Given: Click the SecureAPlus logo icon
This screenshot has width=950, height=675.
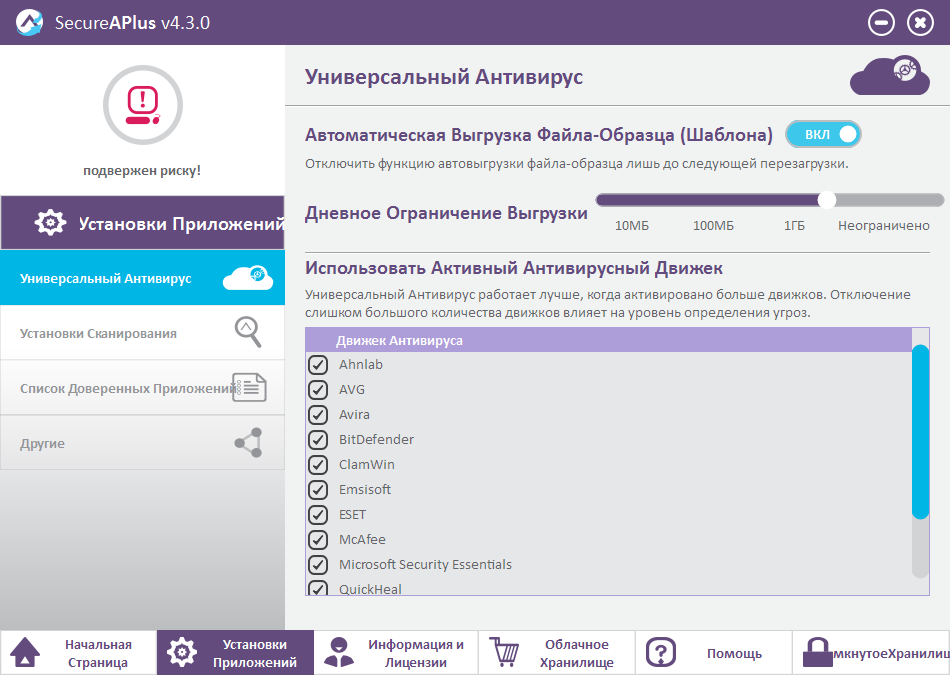Looking at the screenshot, I should coord(28,22).
